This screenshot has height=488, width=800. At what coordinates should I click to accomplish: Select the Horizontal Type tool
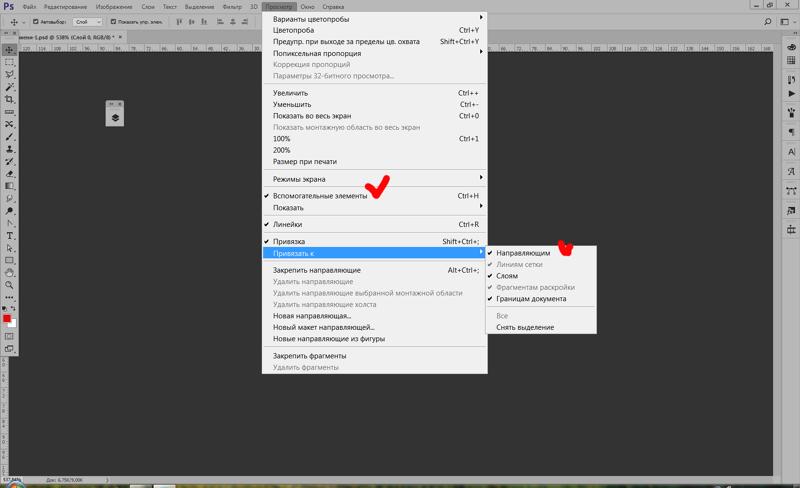(9, 235)
